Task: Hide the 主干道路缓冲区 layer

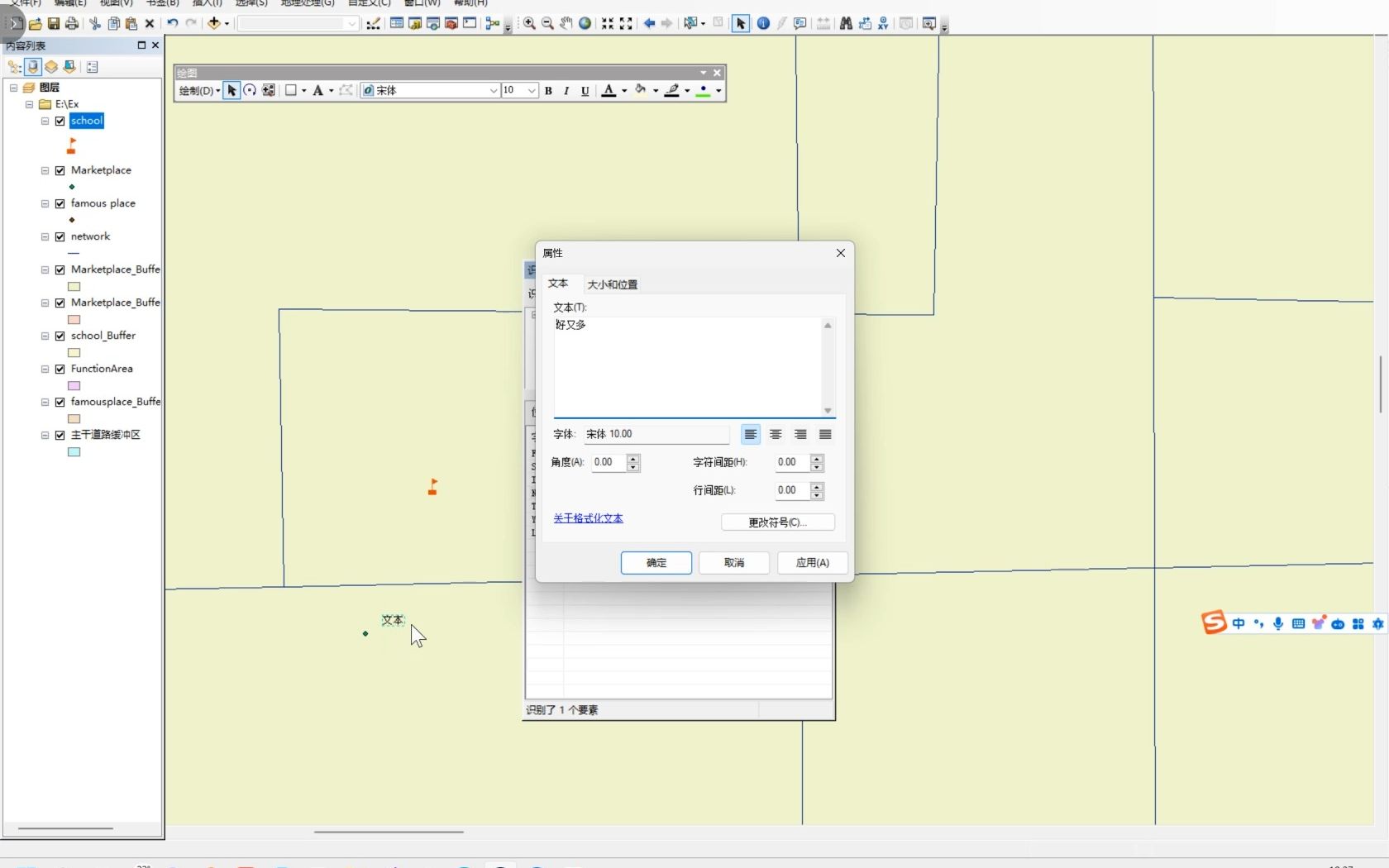Action: point(60,435)
